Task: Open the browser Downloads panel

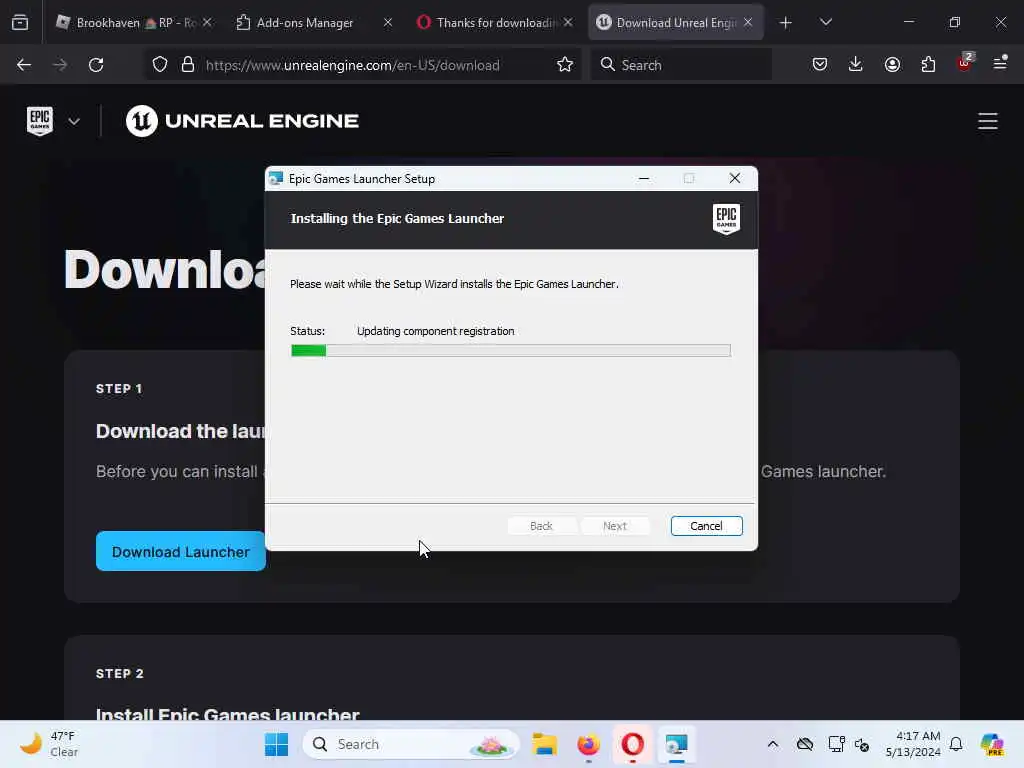Action: [x=856, y=65]
